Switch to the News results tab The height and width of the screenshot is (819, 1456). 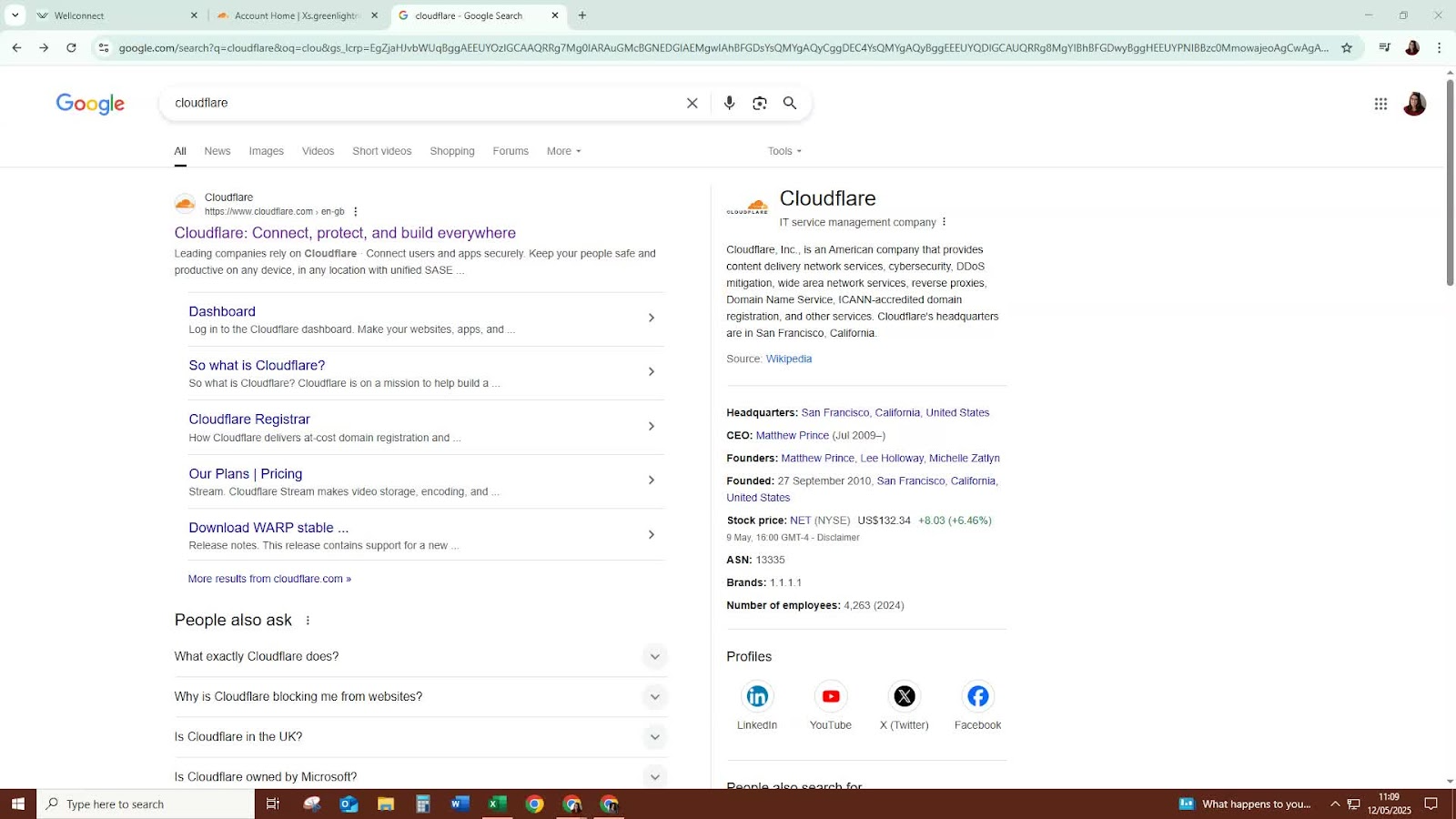coord(217,151)
